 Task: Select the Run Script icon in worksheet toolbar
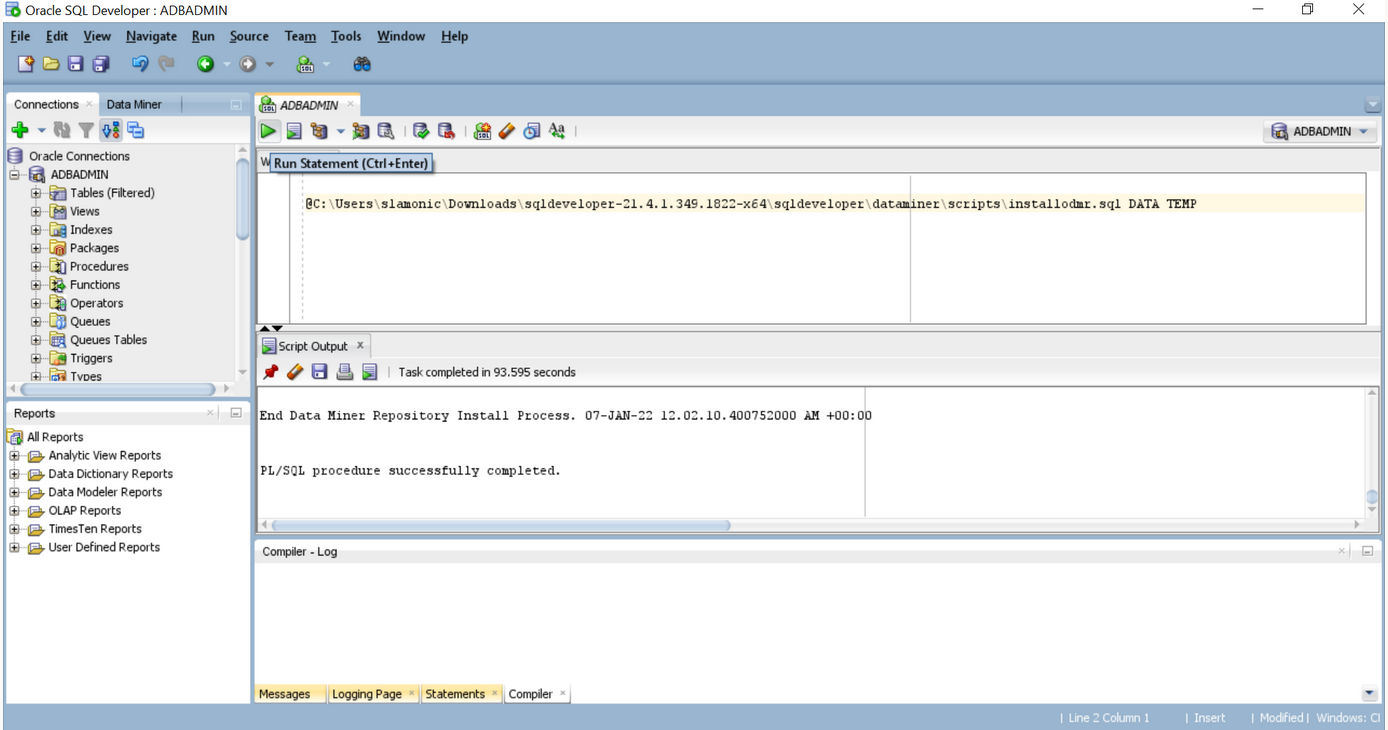293,130
